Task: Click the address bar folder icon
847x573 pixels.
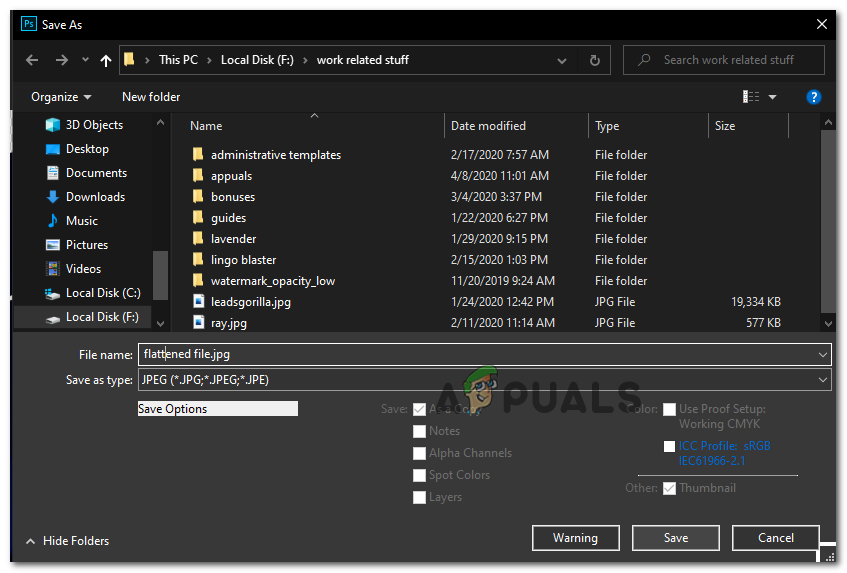Action: tap(129, 59)
